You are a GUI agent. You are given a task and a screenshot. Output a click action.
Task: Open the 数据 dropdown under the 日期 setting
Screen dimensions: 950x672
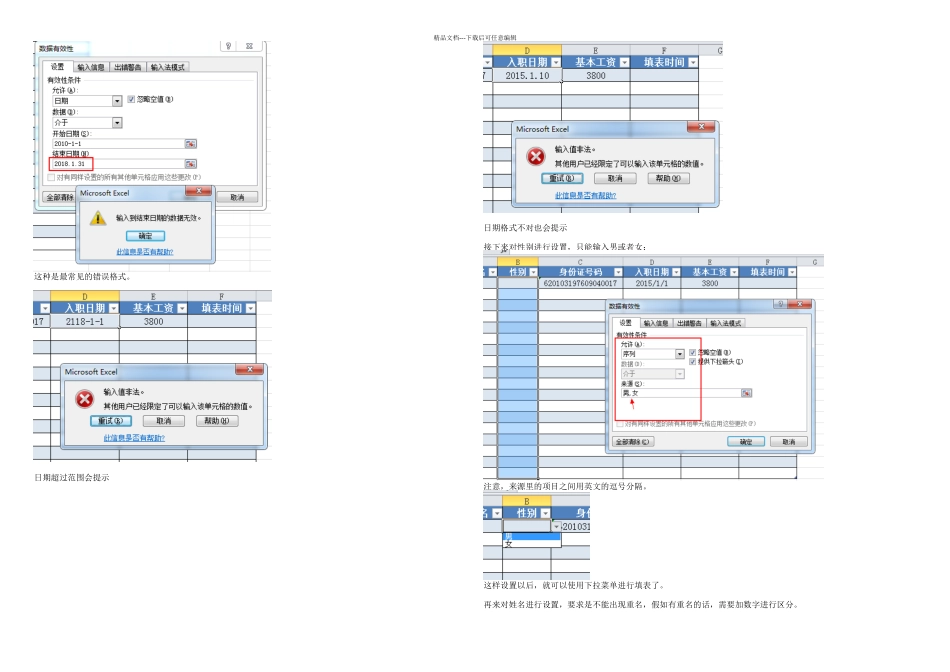pyautogui.click(x=117, y=123)
